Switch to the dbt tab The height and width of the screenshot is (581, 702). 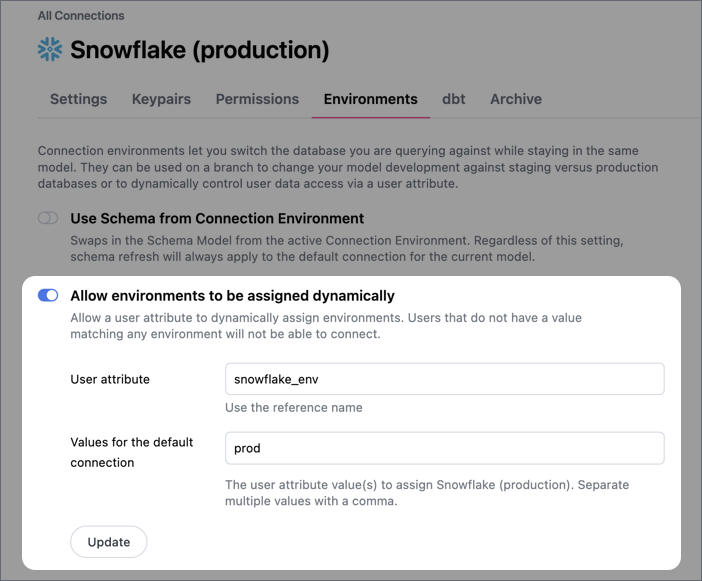(453, 99)
